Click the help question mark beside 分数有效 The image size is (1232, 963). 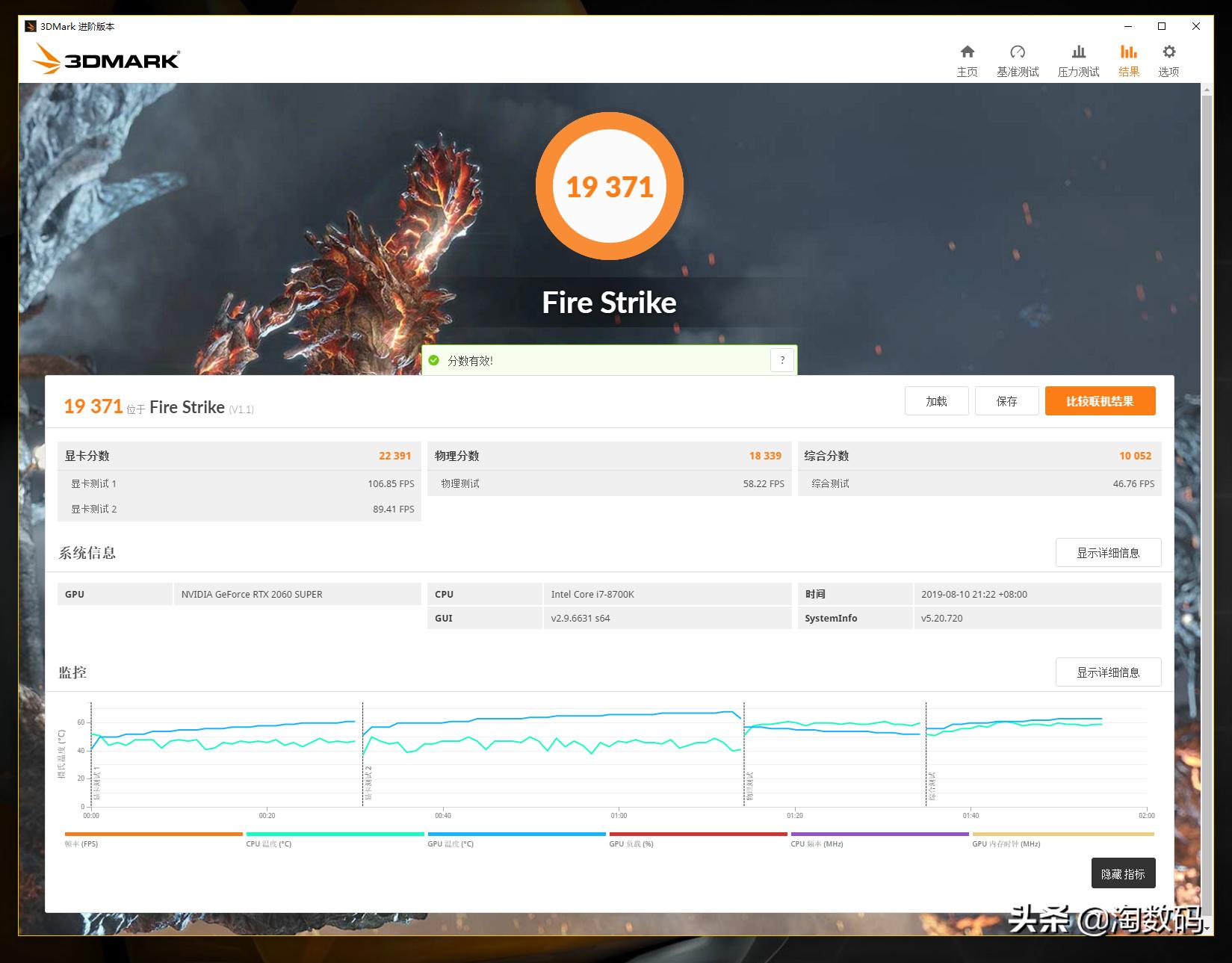[781, 359]
